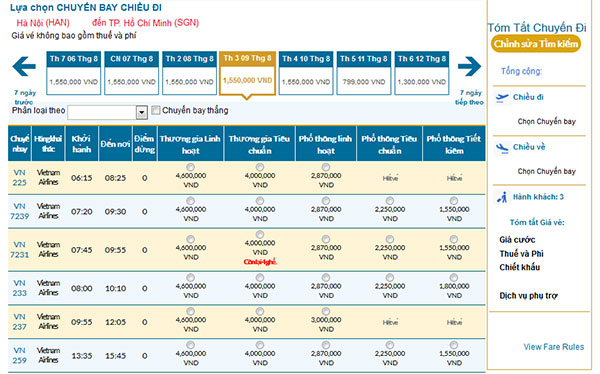The height and width of the screenshot is (374, 600).
Task: Click departure time 06:15
Action: [82, 178]
